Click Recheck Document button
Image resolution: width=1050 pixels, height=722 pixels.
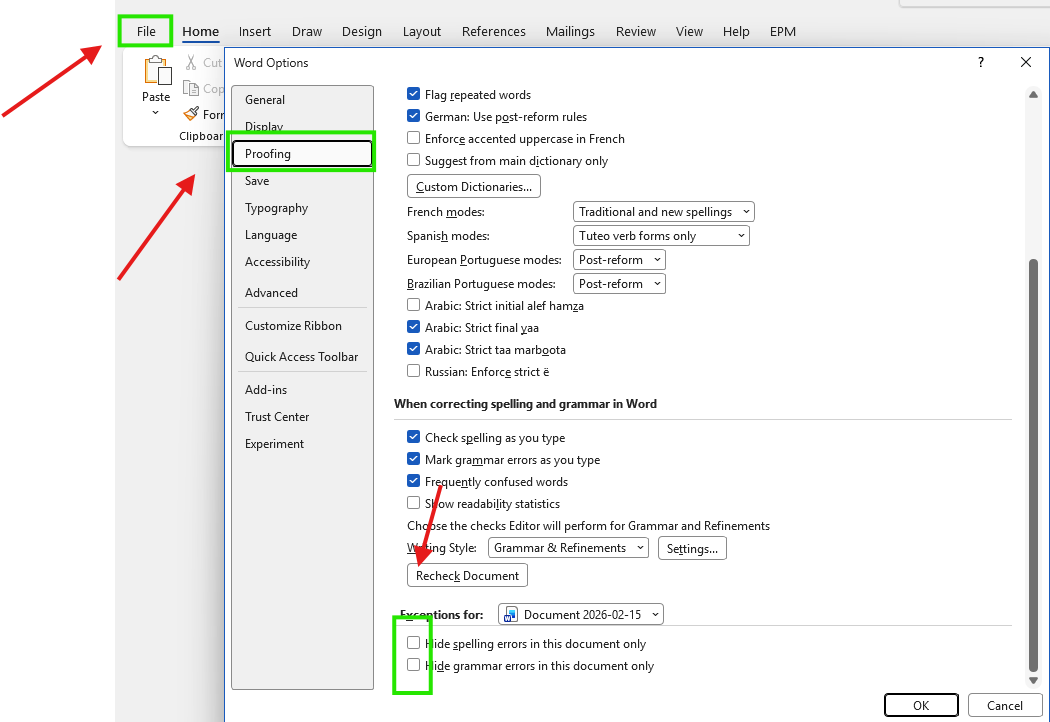(x=467, y=575)
